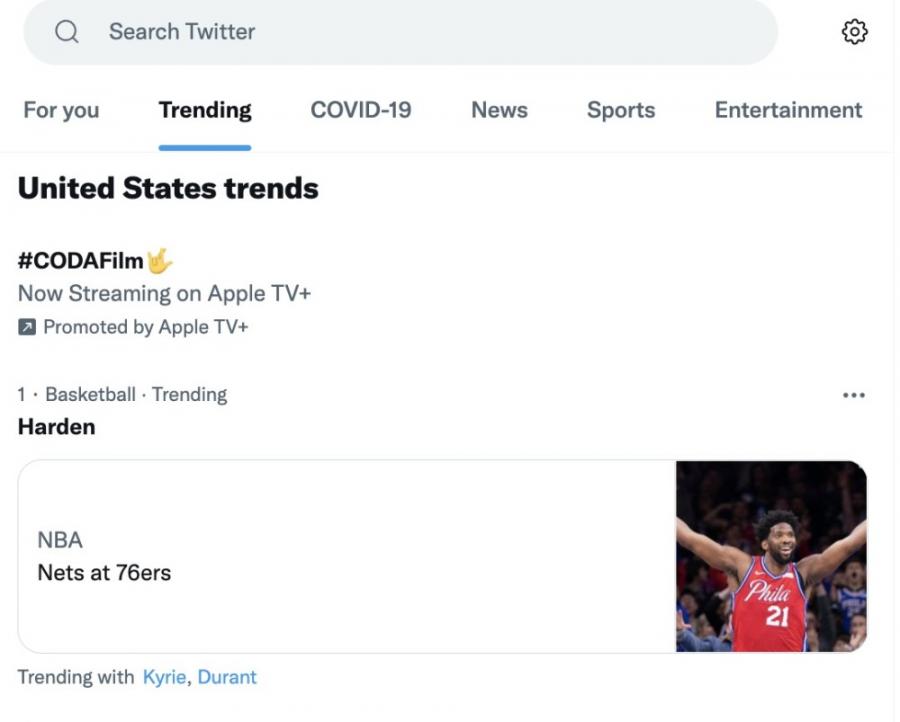Screen dimensions: 900x722
Task: Open the Harden trending topic
Action: [57, 426]
